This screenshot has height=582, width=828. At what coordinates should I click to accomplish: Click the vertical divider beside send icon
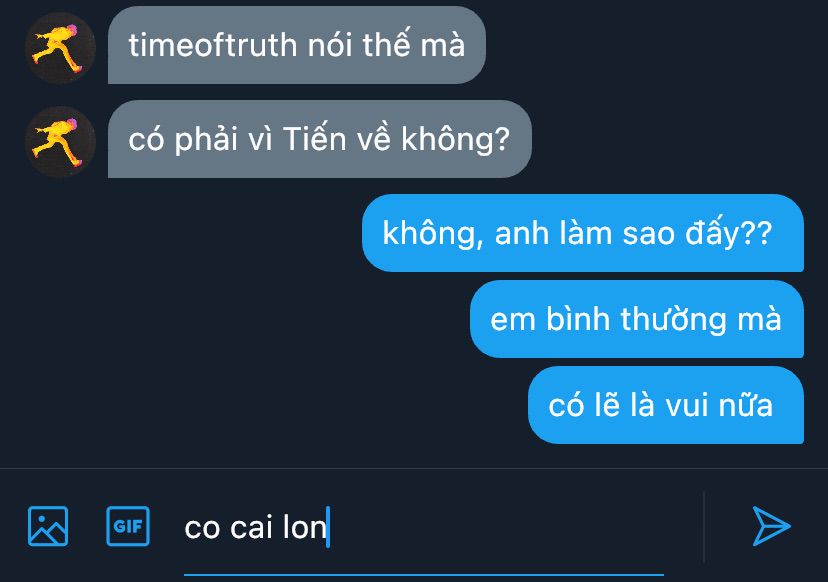[704, 527]
